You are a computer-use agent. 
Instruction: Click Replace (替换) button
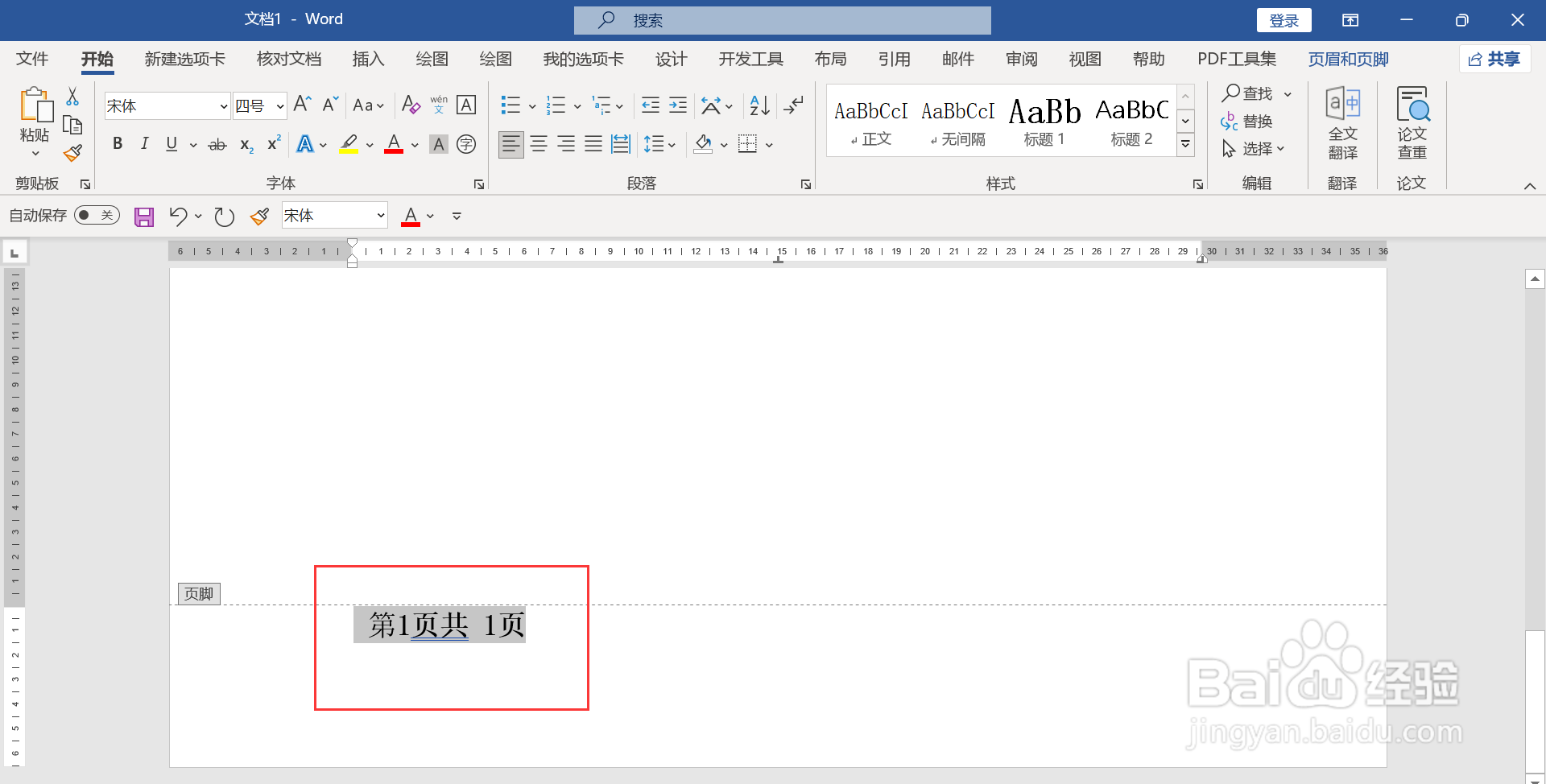point(1246,122)
